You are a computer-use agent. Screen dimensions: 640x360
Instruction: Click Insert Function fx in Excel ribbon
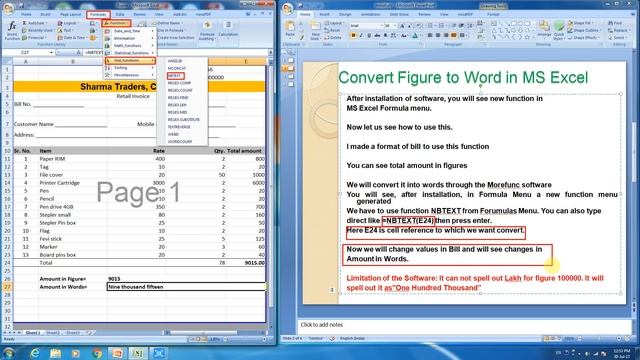(x=12, y=31)
